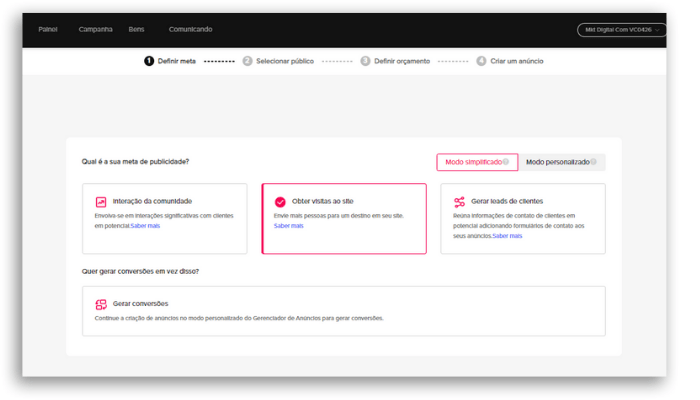Viewport: 700px width, 400px height.
Task: Click the info icon next to Modo personalizado
Action: (593, 162)
